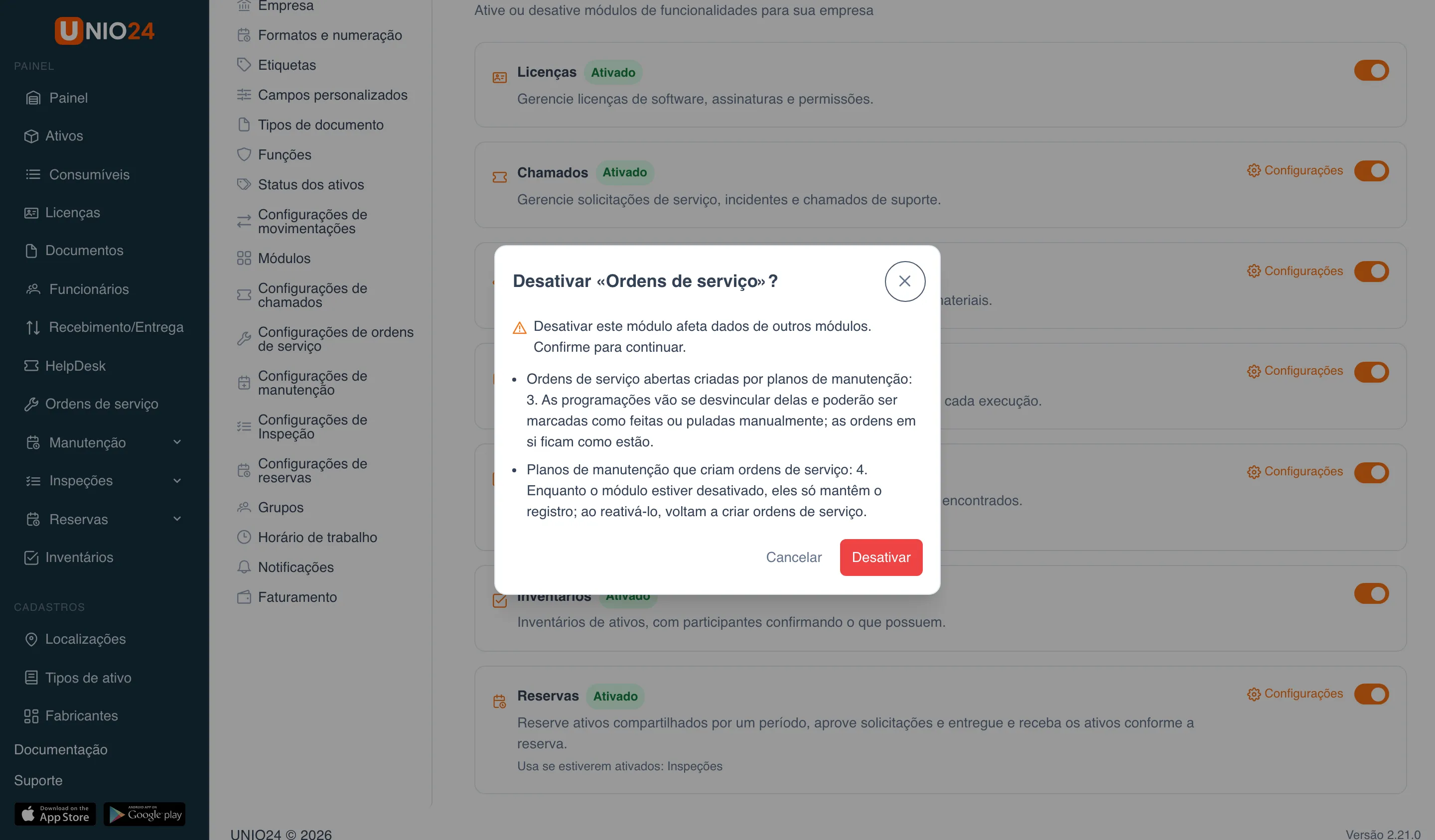Open Configurações de chamados menu item
This screenshot has width=1435, height=840.
[x=312, y=295]
